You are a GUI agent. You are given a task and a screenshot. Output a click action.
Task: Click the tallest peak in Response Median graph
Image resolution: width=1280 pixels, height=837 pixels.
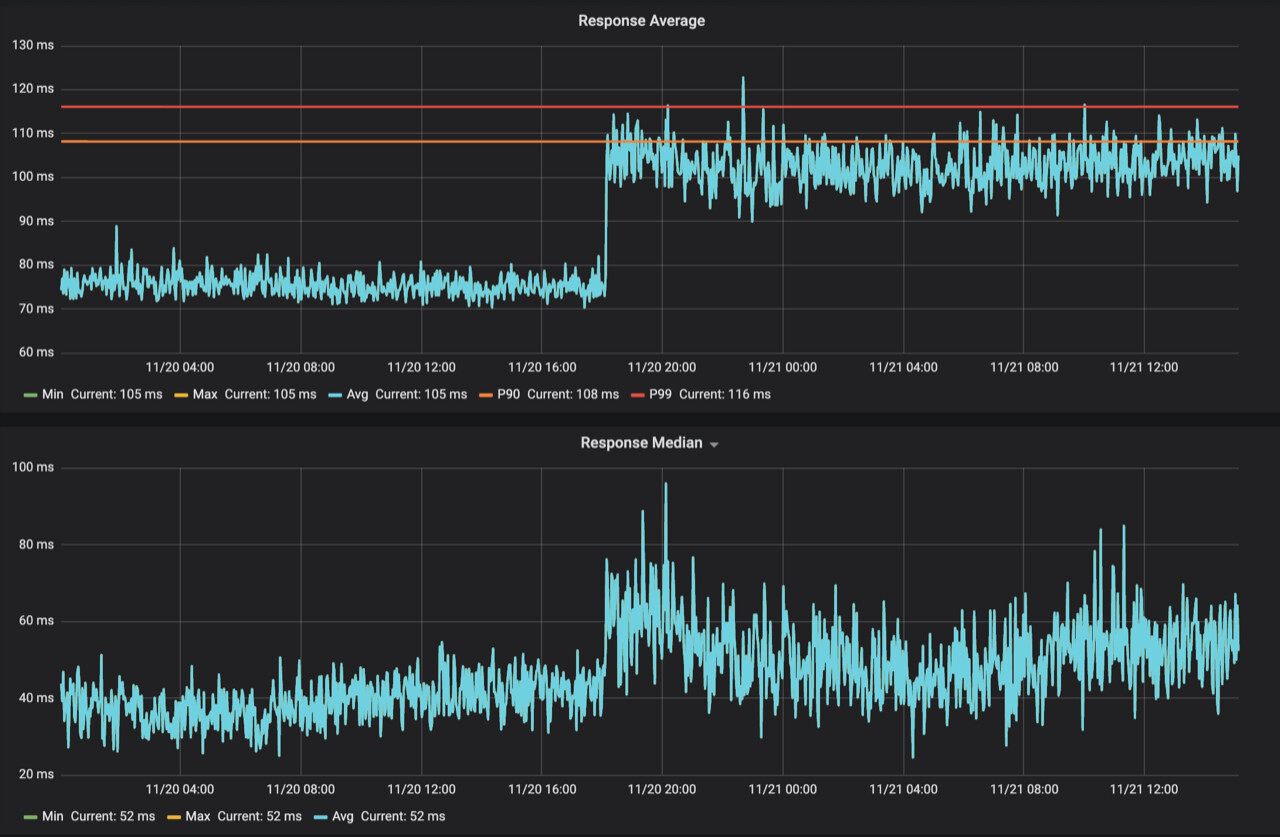pyautogui.click(x=665, y=485)
